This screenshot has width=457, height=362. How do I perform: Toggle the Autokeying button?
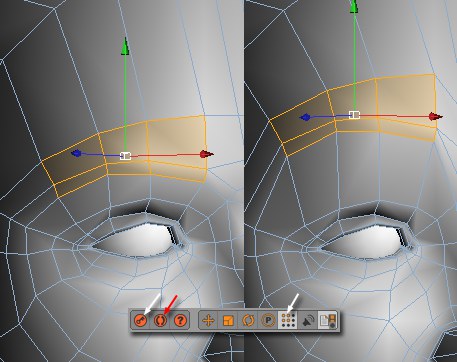(x=160, y=321)
